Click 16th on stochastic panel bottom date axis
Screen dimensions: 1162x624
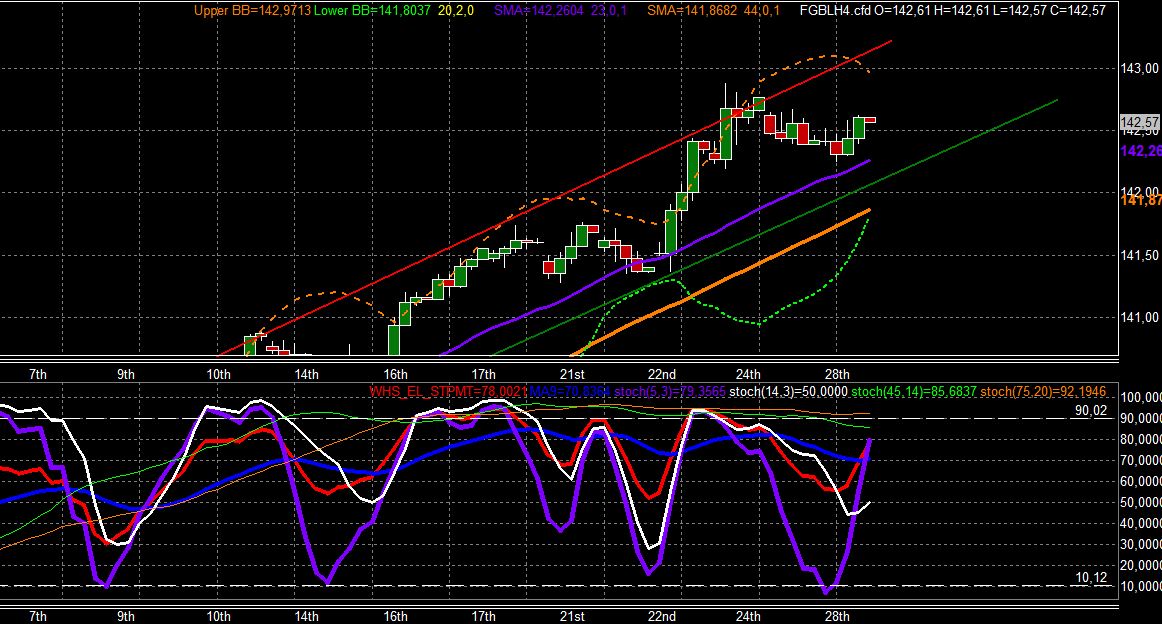click(x=395, y=616)
